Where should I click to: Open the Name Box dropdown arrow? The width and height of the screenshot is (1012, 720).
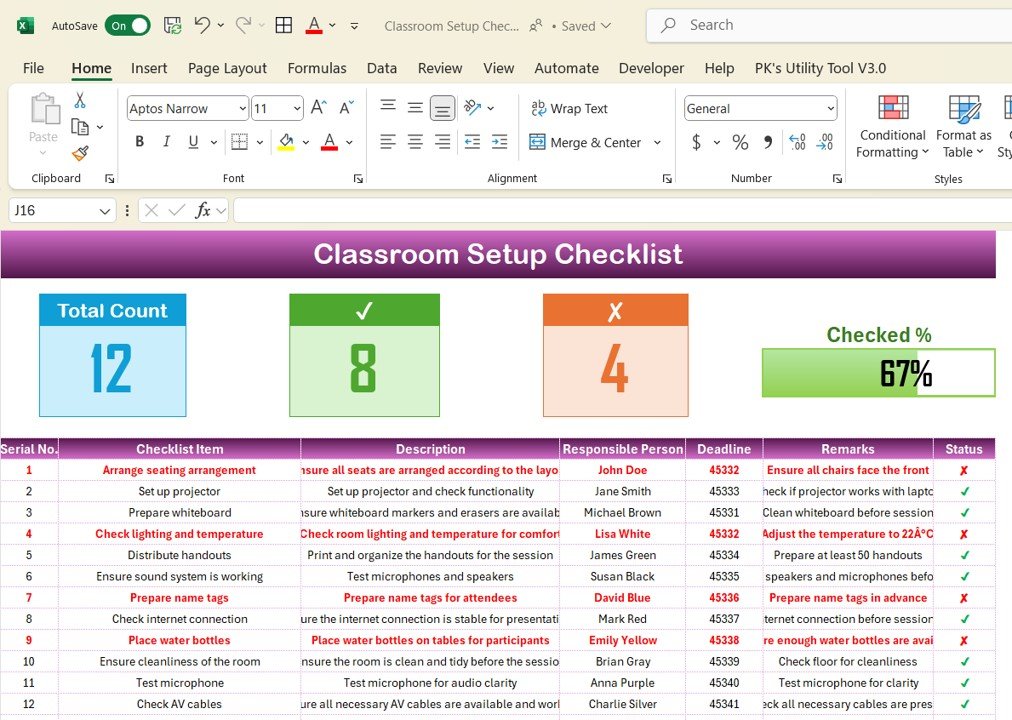(x=105, y=211)
